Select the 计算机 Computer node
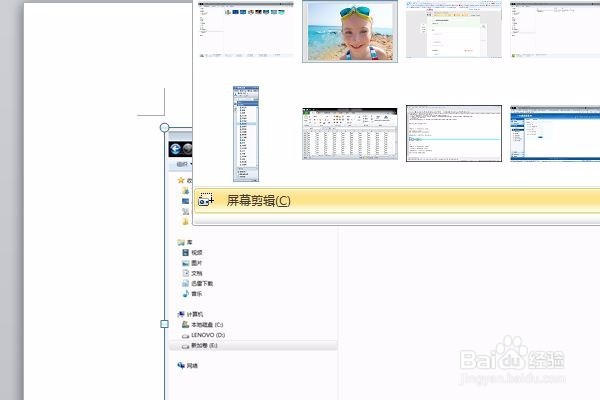 (191, 314)
